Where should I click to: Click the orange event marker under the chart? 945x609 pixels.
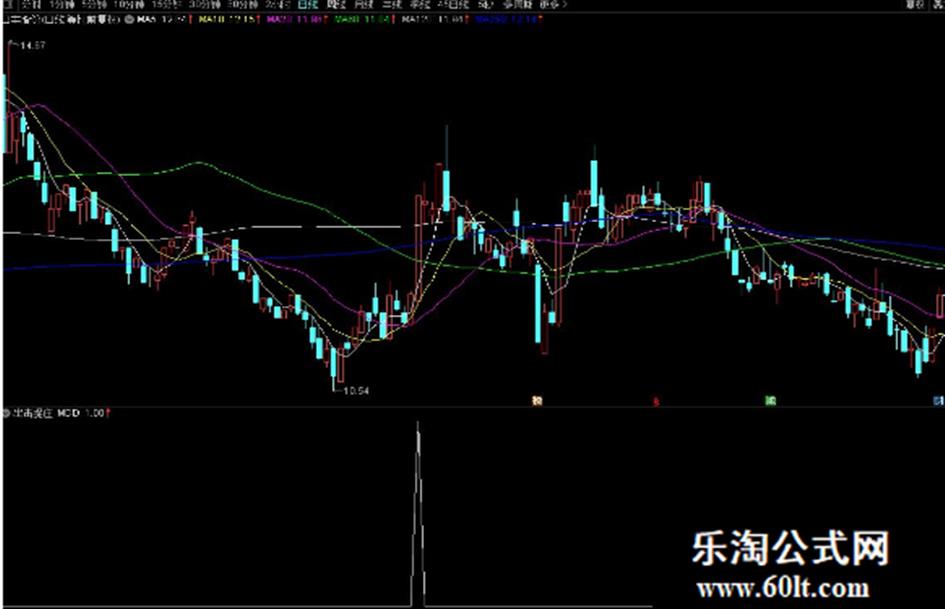[537, 400]
